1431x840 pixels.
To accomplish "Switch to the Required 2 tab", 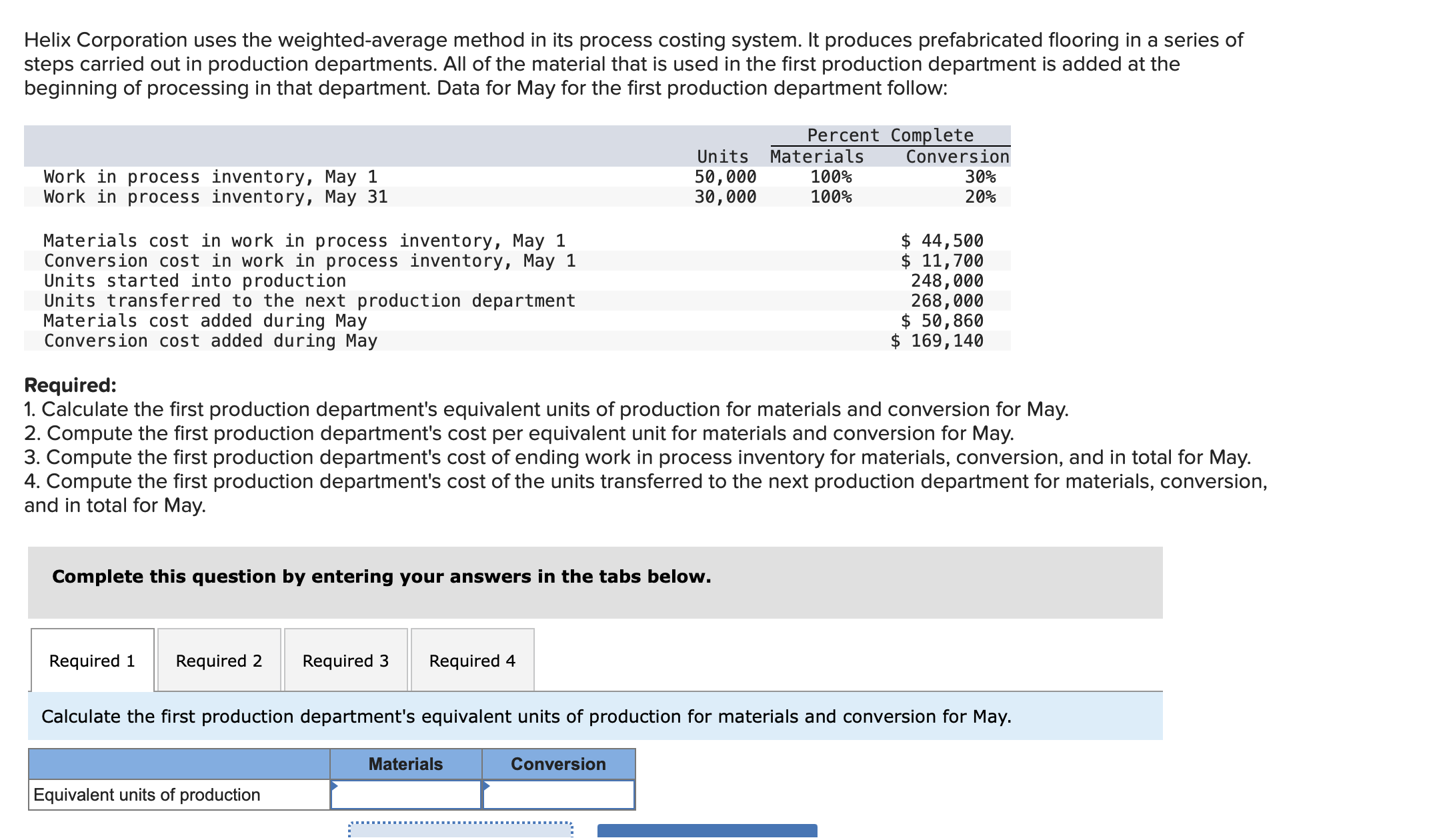I will click(218, 660).
